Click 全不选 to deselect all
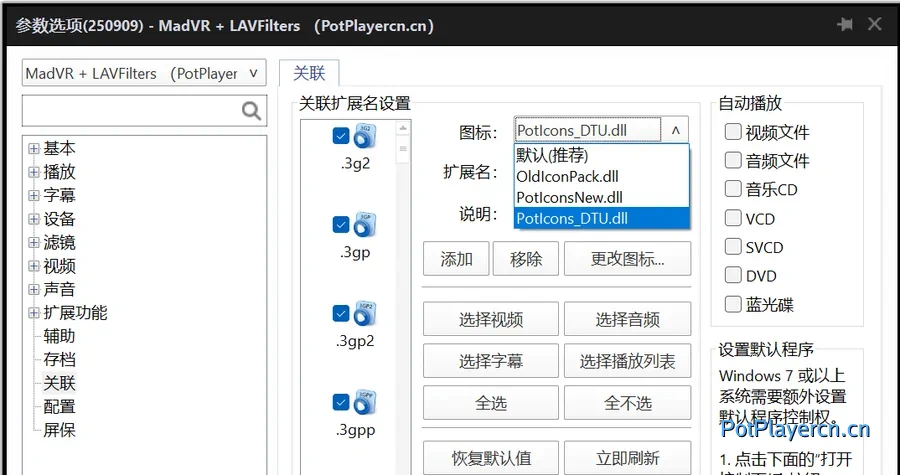 click(x=627, y=403)
